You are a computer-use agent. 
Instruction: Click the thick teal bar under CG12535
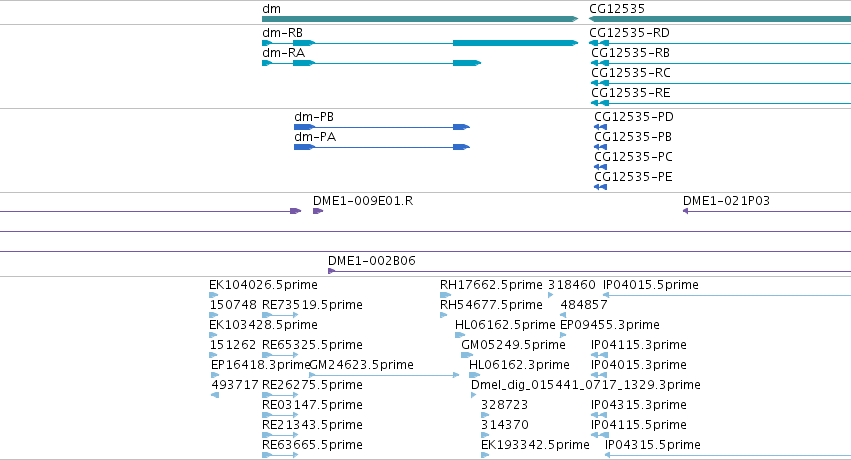click(720, 20)
